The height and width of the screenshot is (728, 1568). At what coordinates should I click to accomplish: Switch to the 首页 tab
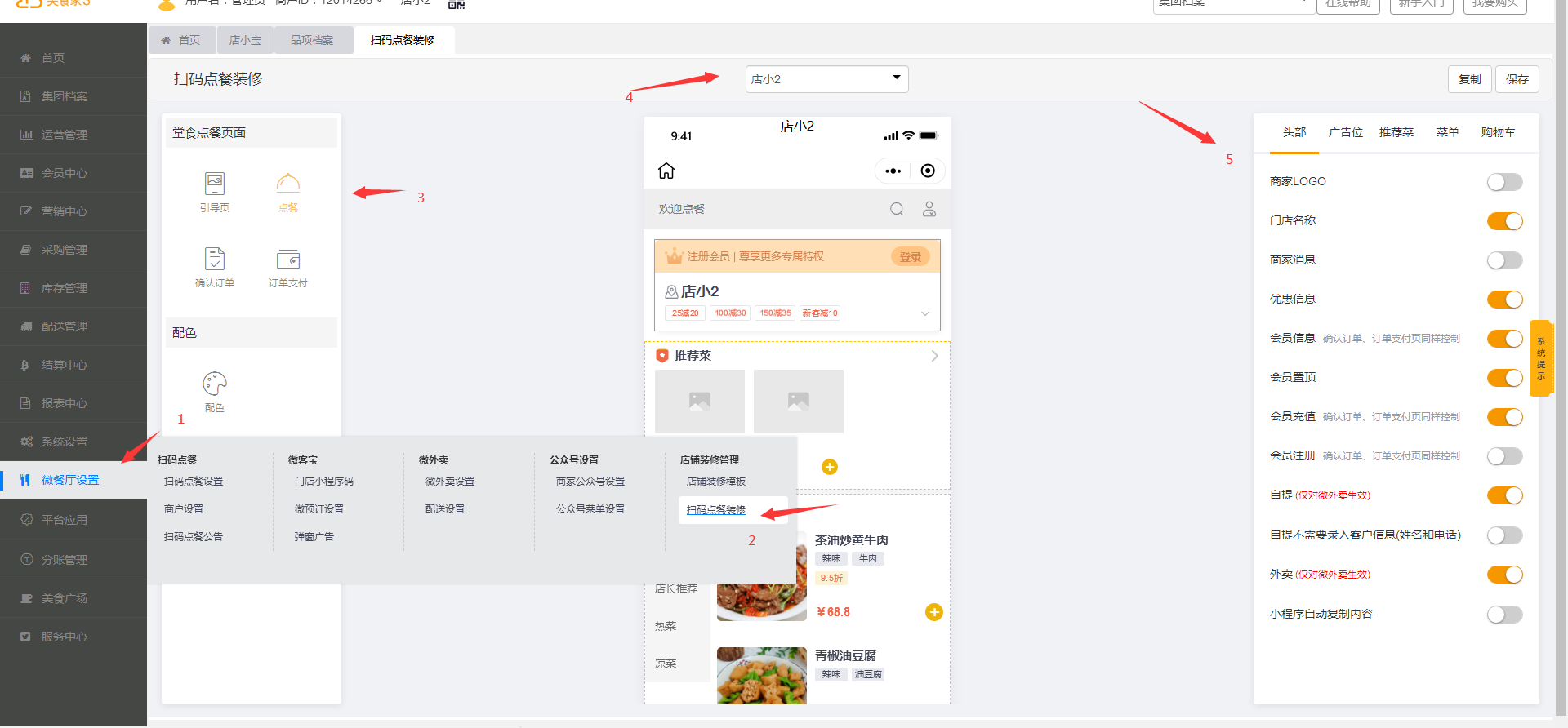181,40
